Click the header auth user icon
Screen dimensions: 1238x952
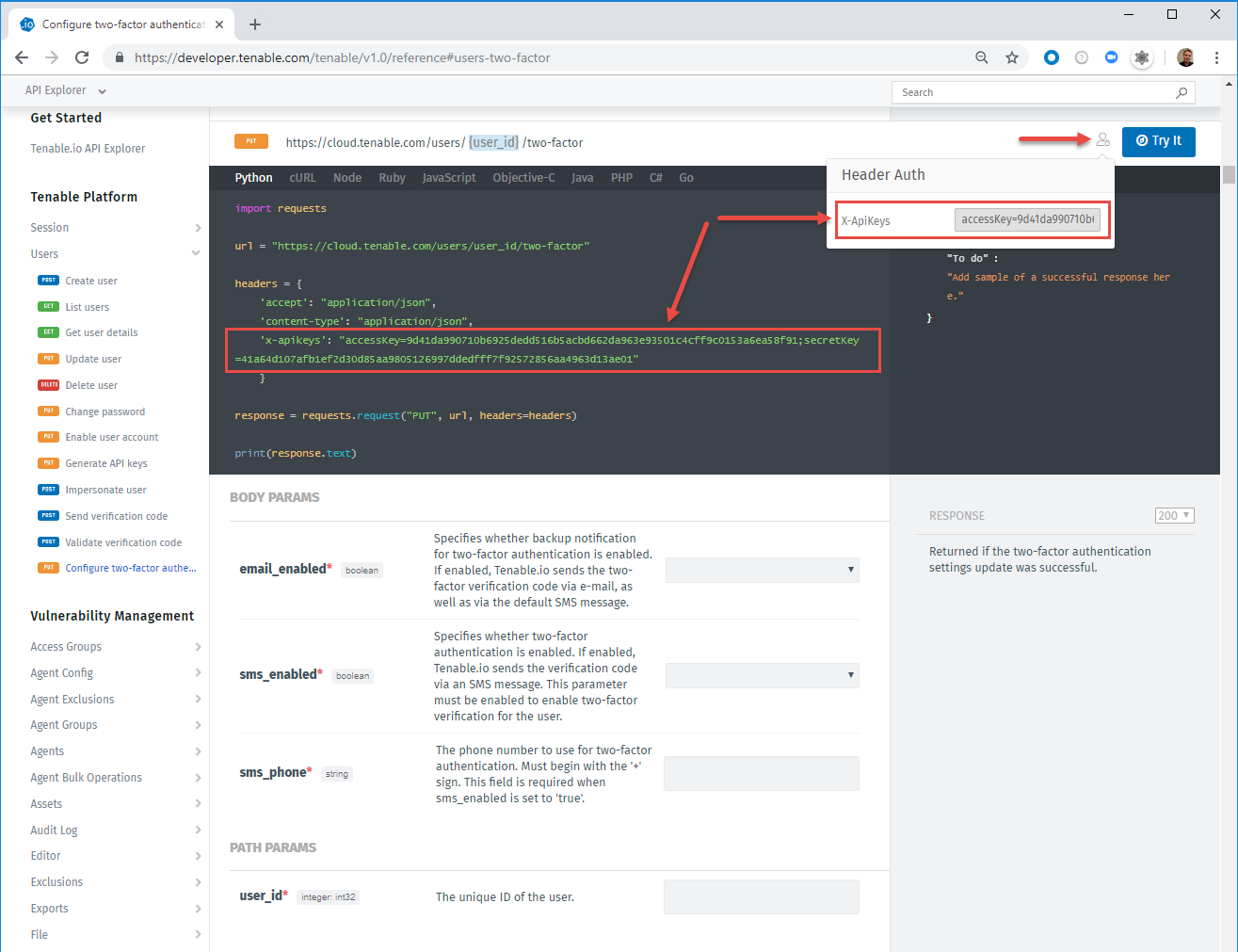[x=1102, y=139]
